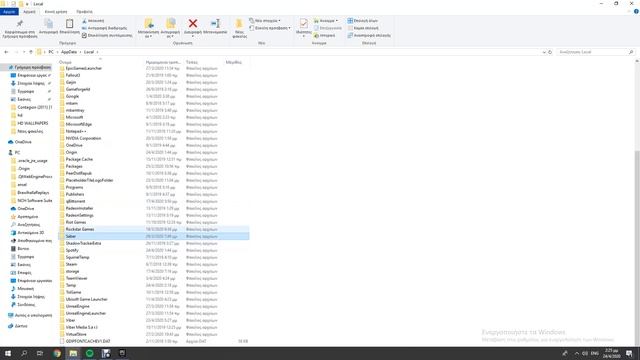
Task: Click the green Spotify taskbar icon
Action: click(89, 353)
